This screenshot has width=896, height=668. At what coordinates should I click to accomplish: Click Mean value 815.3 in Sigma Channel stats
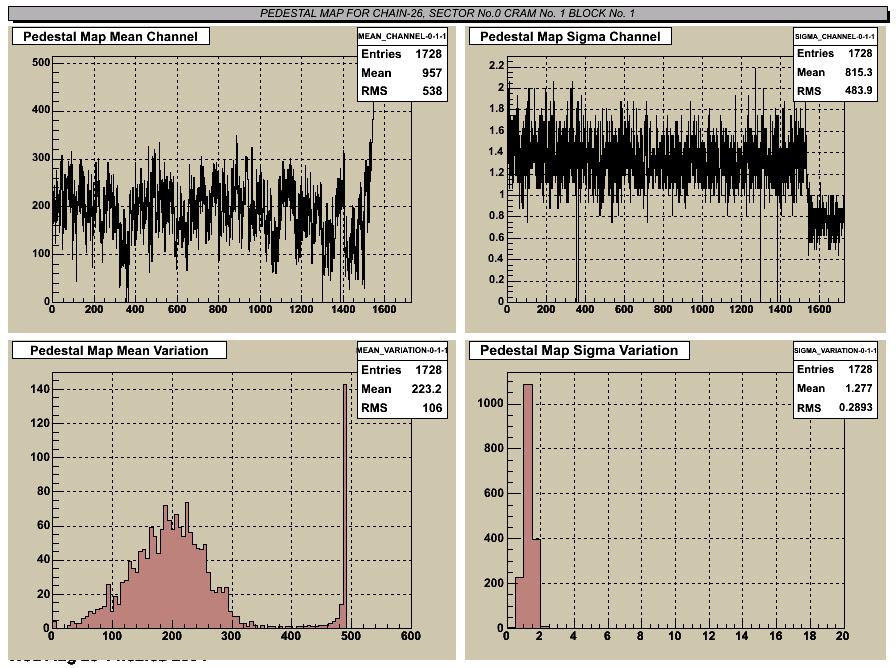858,72
